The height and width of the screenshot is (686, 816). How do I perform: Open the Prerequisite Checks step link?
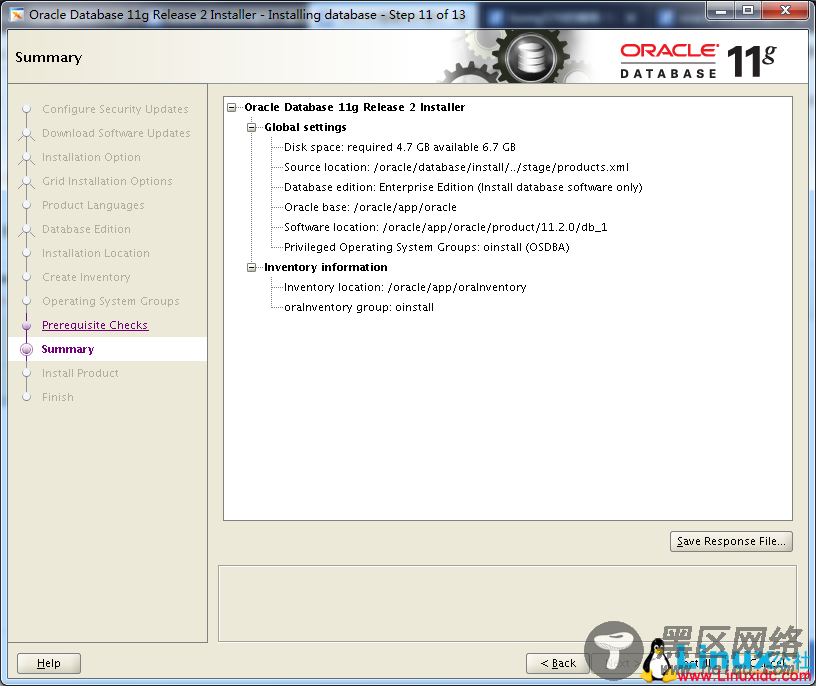pyautogui.click(x=95, y=325)
